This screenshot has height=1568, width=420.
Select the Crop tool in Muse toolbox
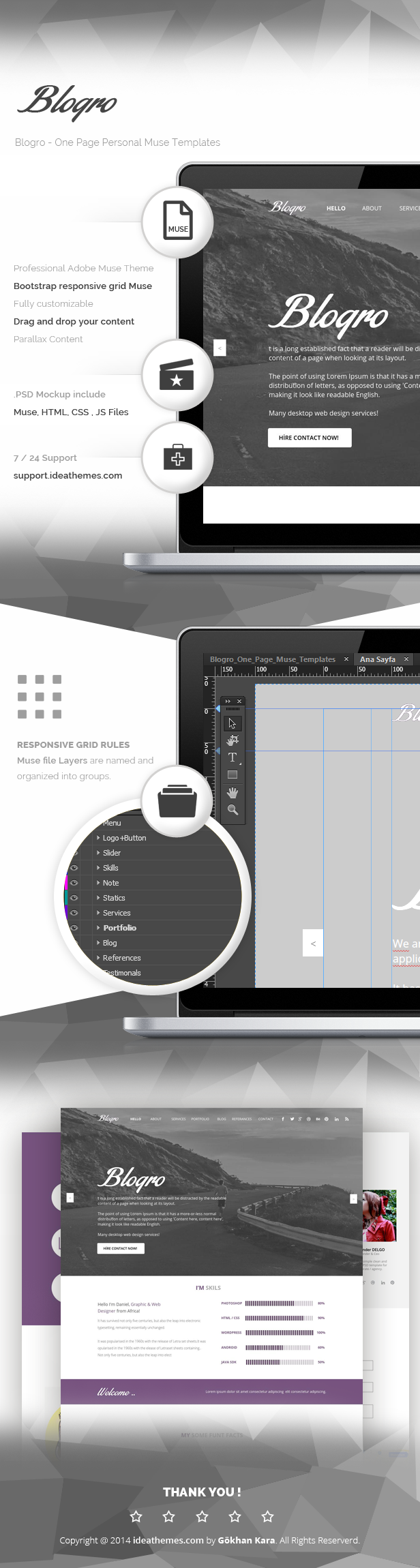(x=232, y=740)
